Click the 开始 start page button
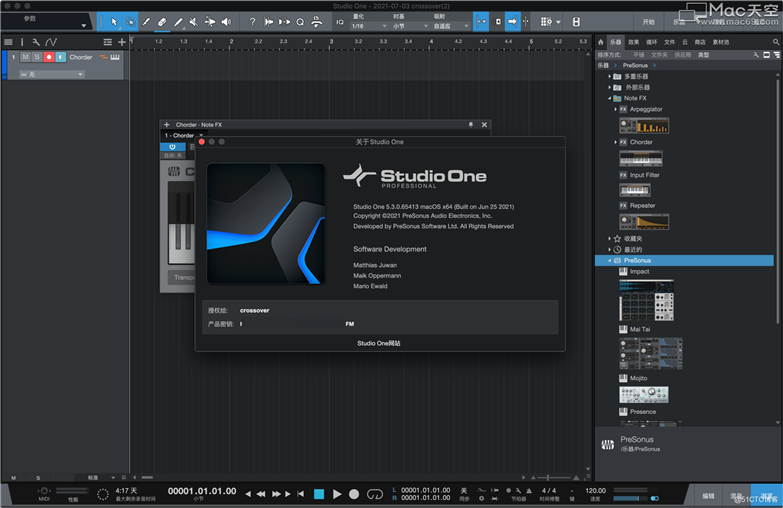This screenshot has height=508, width=783. [x=648, y=22]
